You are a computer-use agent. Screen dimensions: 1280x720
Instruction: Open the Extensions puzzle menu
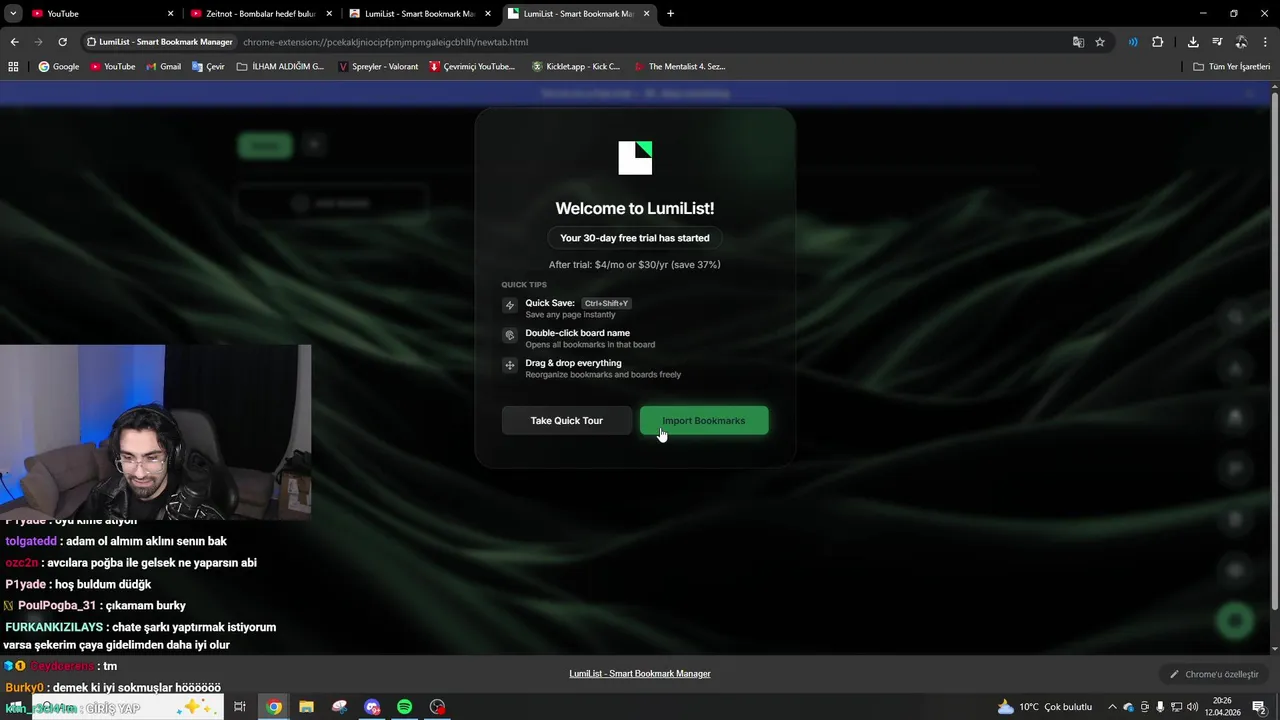pyautogui.click(x=1158, y=42)
